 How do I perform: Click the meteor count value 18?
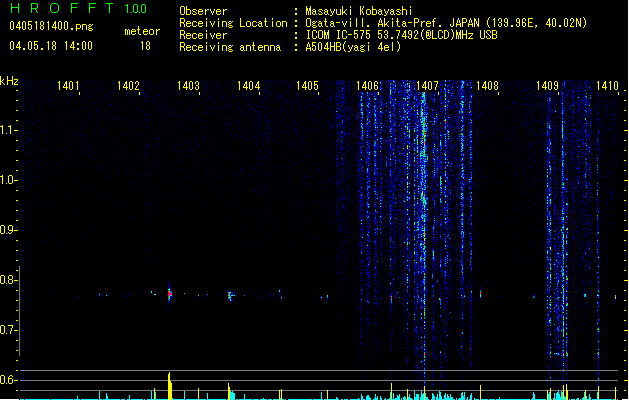click(145, 46)
